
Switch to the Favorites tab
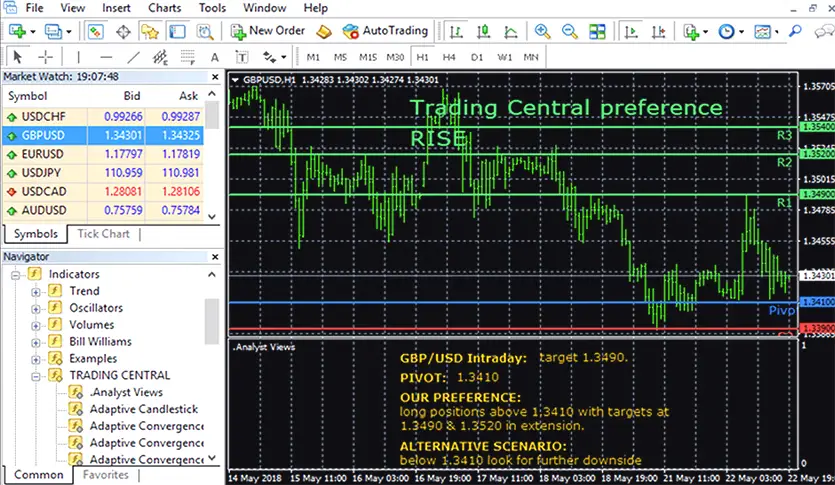(105, 474)
